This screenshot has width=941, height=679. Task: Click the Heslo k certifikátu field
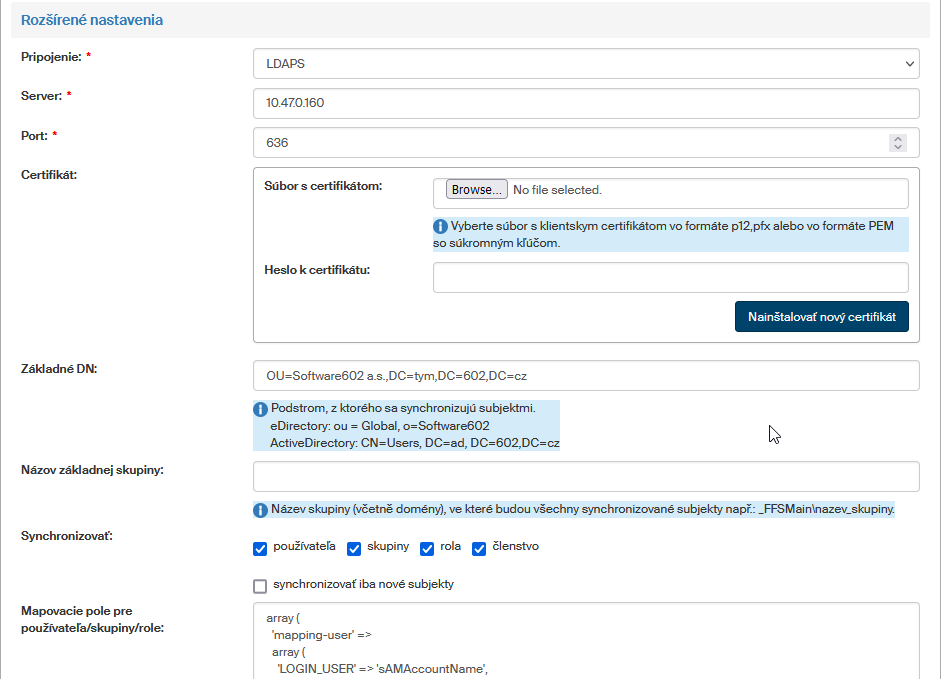pyautogui.click(x=670, y=277)
